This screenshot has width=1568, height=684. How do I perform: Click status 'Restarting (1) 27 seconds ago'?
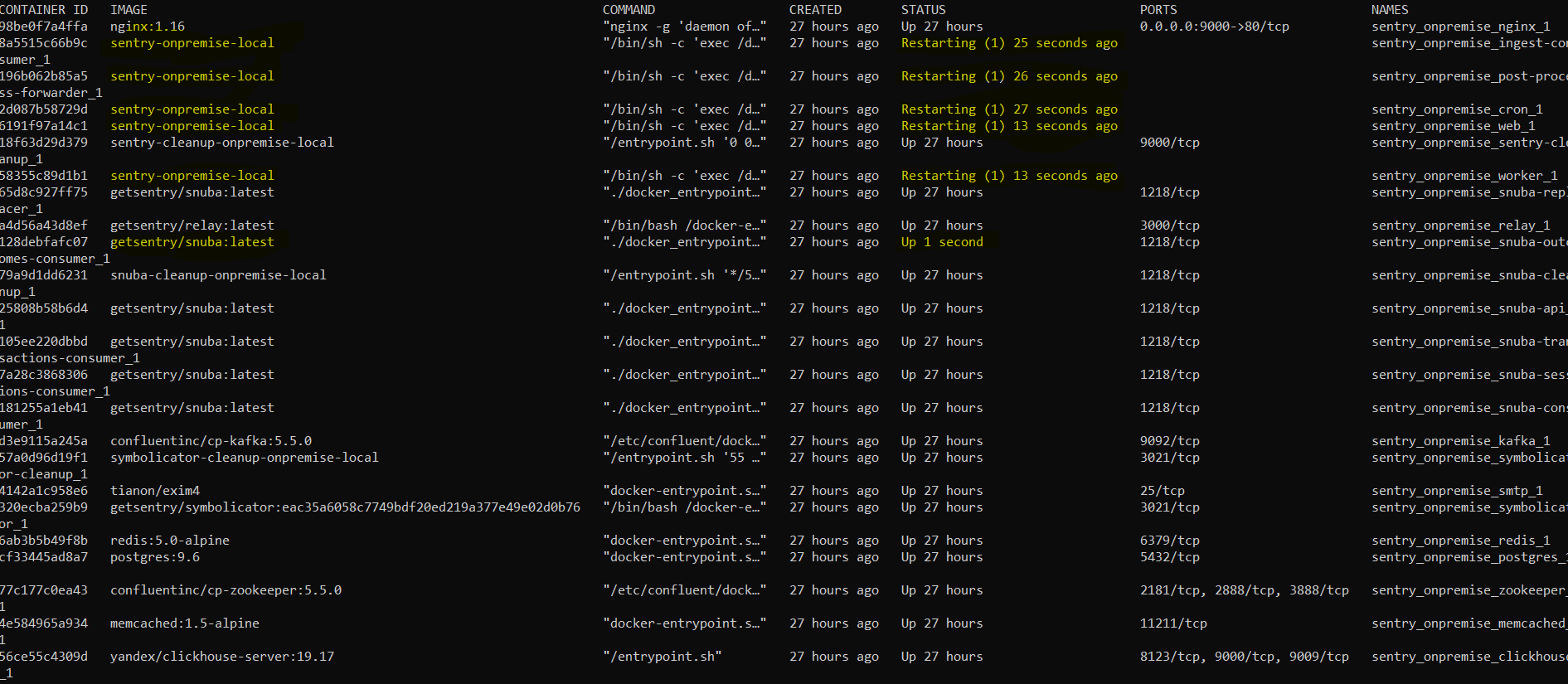tap(1009, 109)
